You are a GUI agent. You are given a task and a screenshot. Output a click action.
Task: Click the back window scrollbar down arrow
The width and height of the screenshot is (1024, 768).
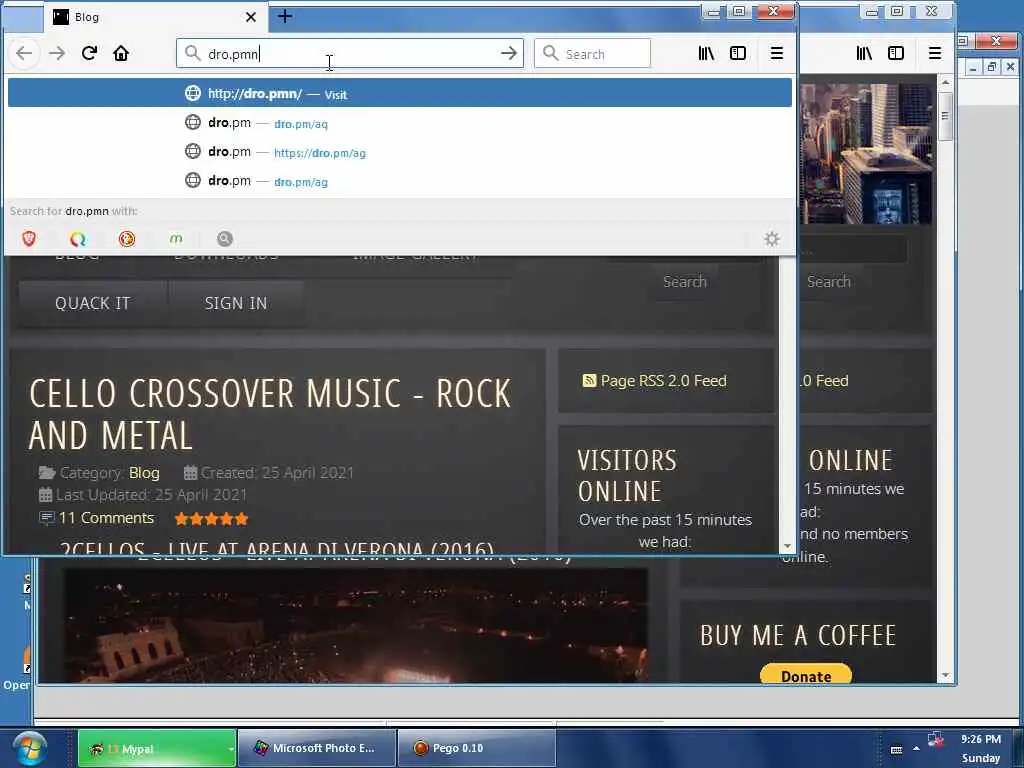coord(946,675)
